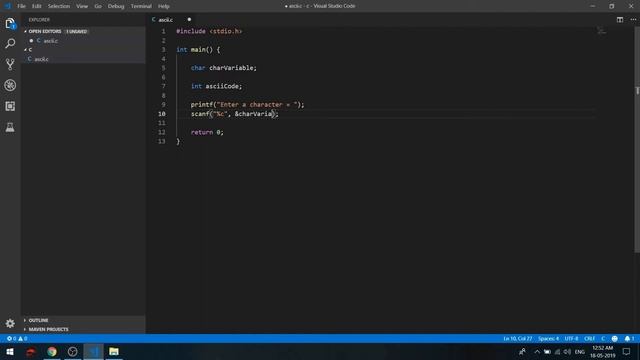This screenshot has width=640, height=360.
Task: Open notifications bell in status bar
Action: point(629,338)
